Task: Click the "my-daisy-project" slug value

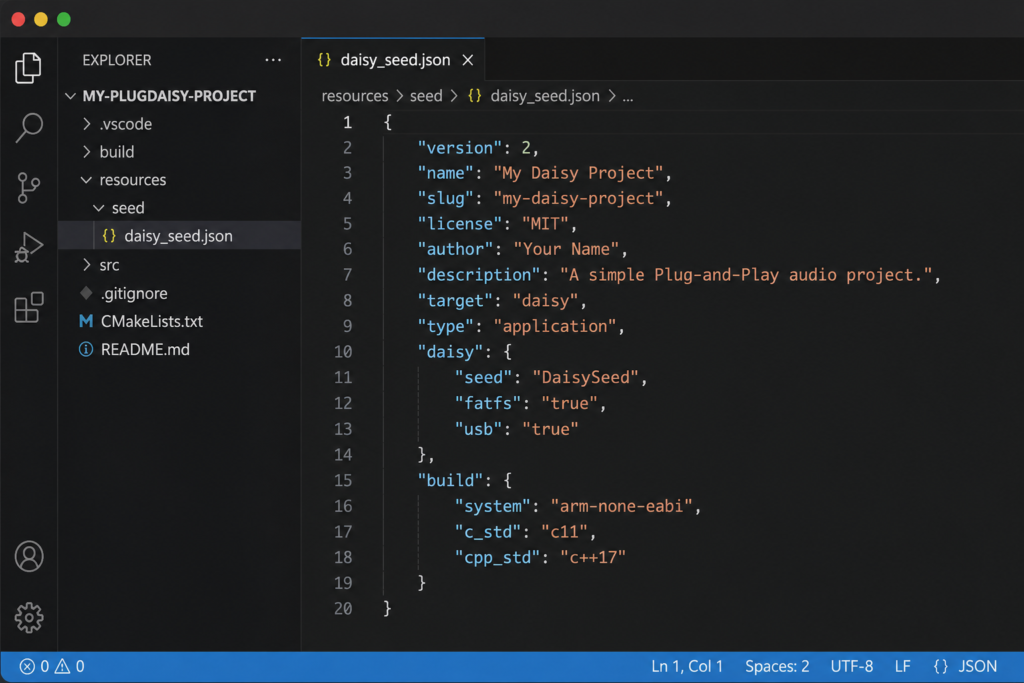Action: tap(578, 199)
